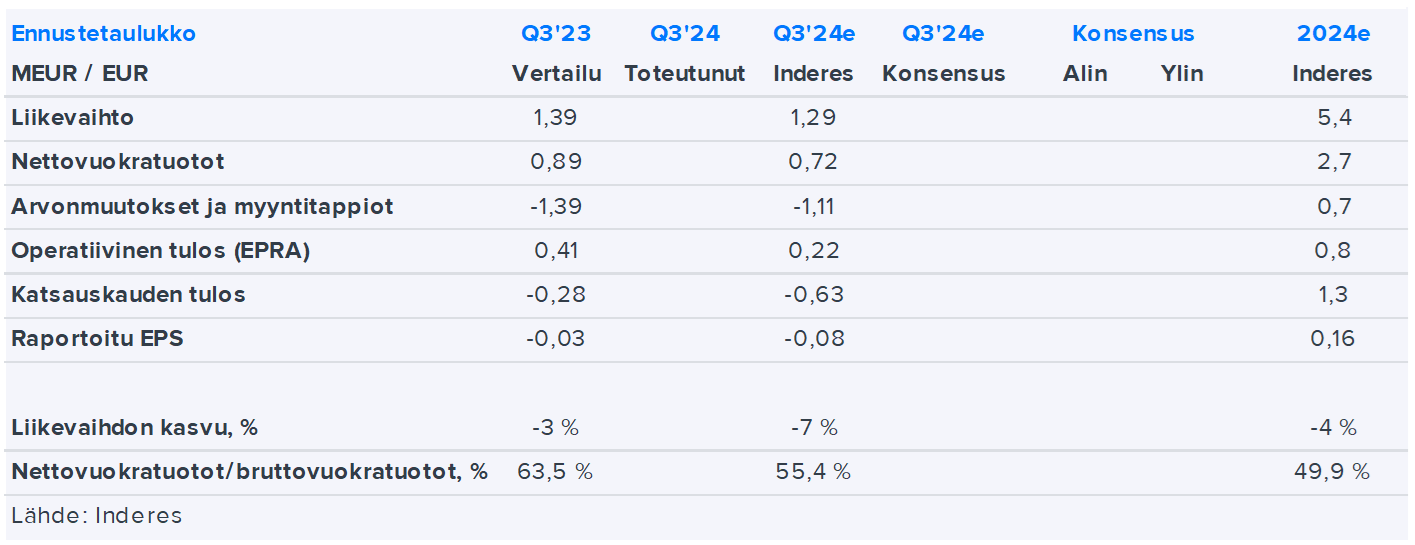
Task: Select Operatiivinen tulos (EPRA) row label
Action: [160, 251]
